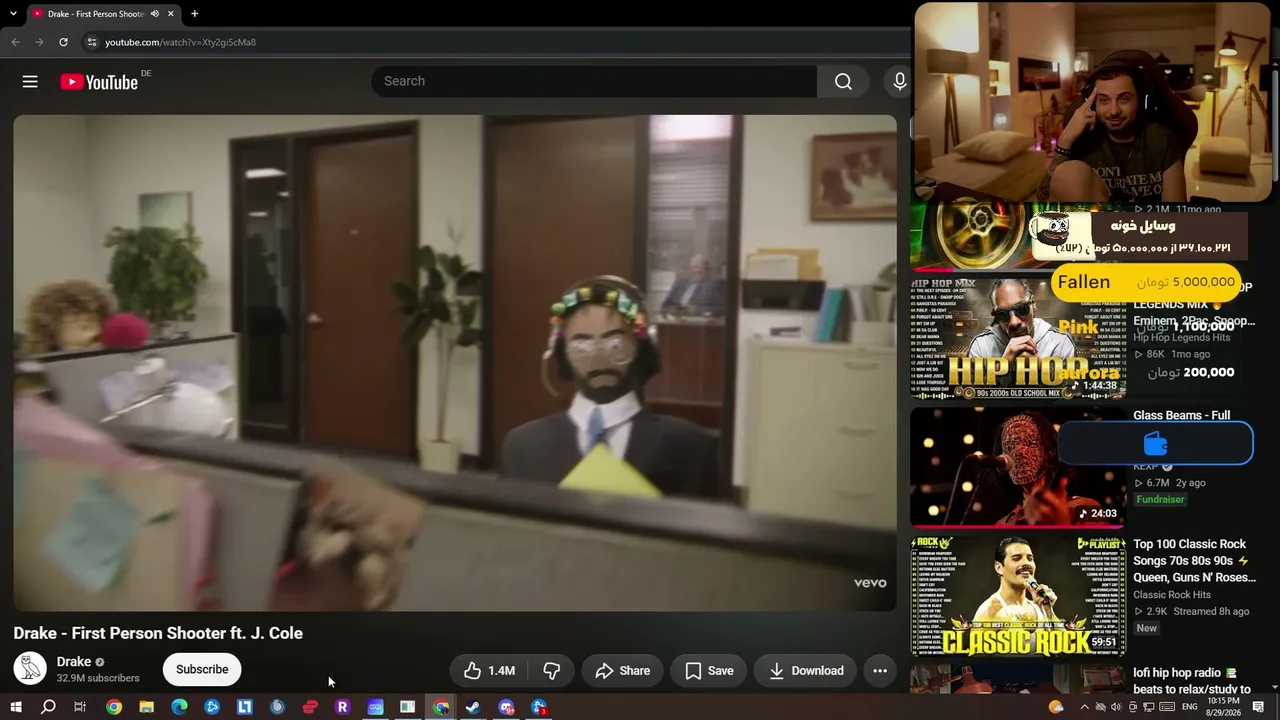Close the Drake YouTube tab
This screenshot has height=720, width=1280.
[171, 14]
